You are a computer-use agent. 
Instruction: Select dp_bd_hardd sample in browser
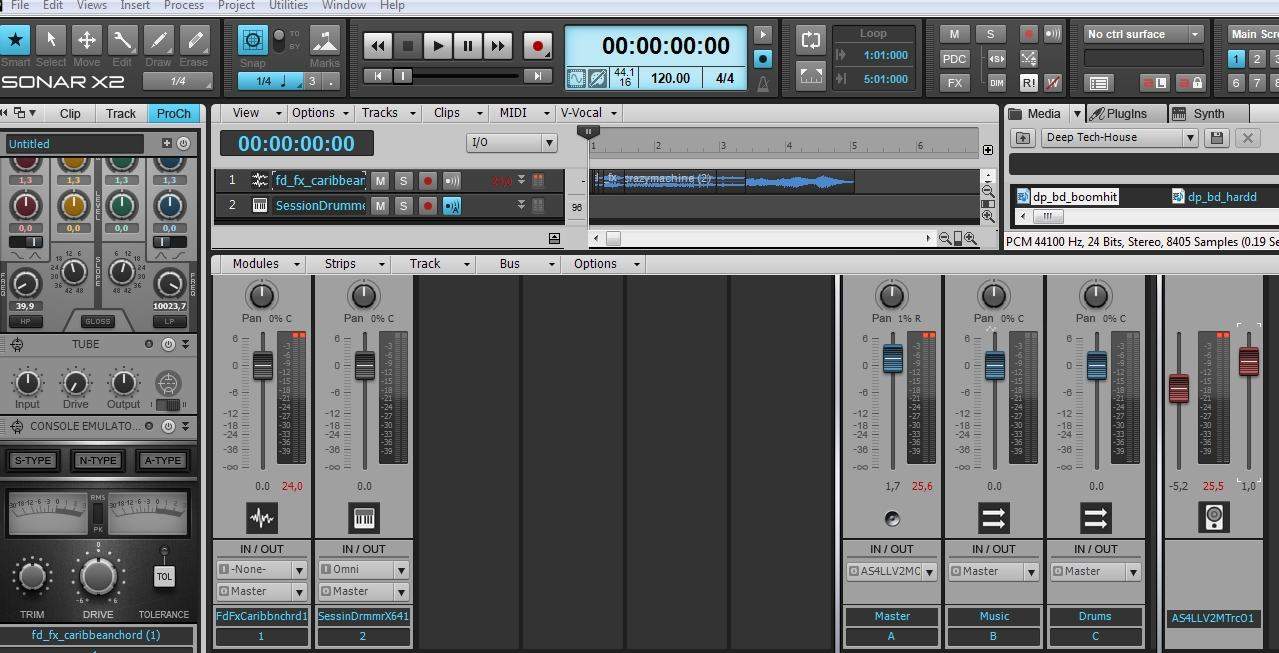[1221, 197]
